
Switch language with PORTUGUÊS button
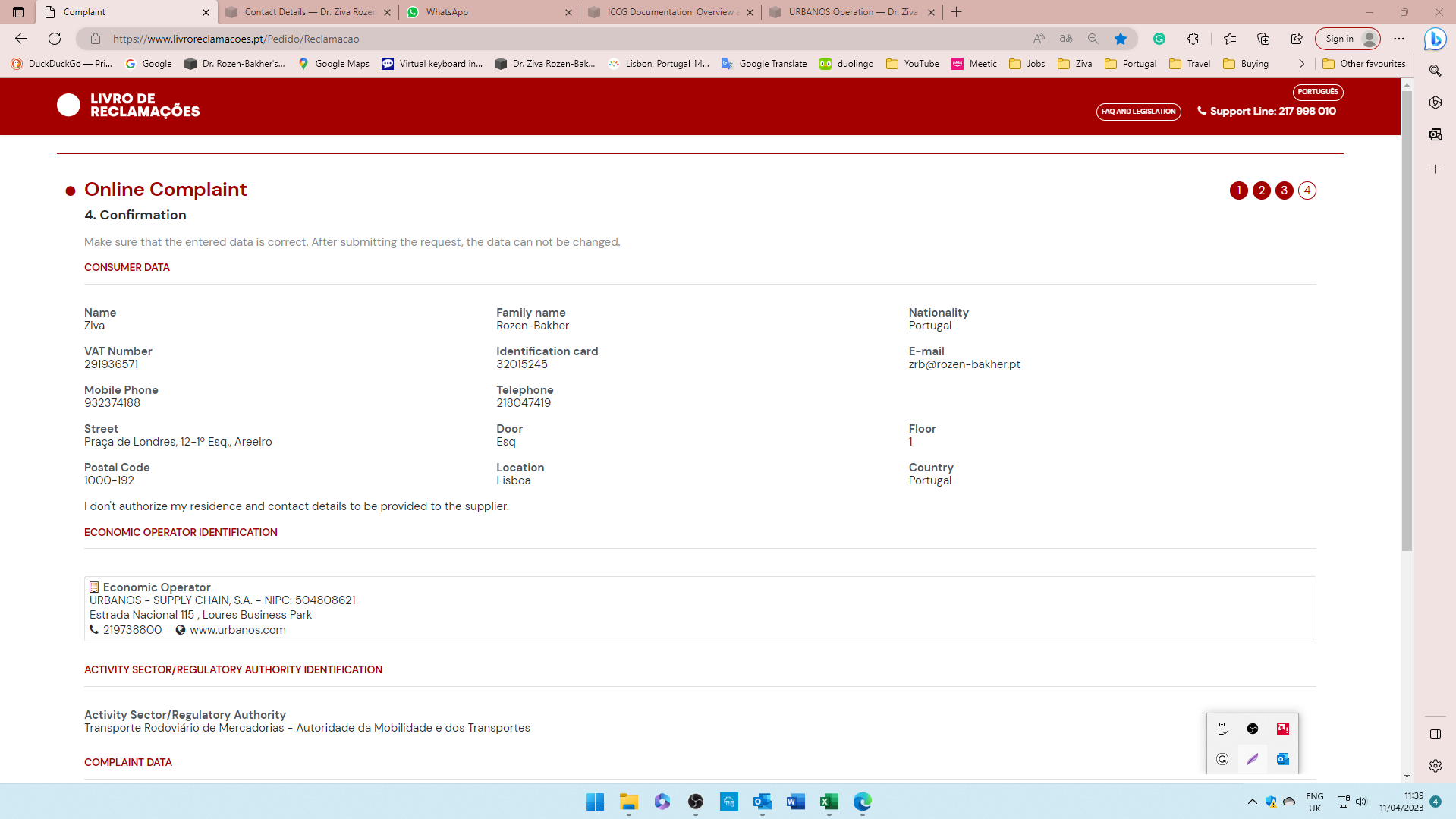(1318, 92)
